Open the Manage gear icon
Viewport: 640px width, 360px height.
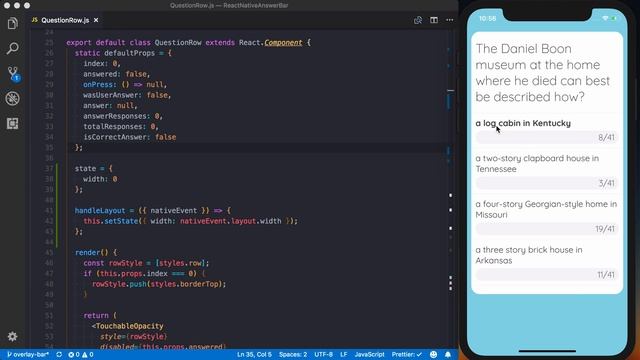coord(13,336)
